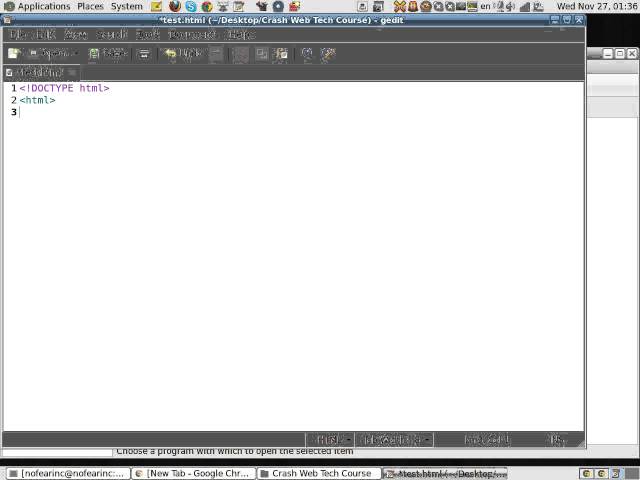The image size is (640, 480).
Task: Open the Edit menu in gedit
Action: tap(45, 34)
